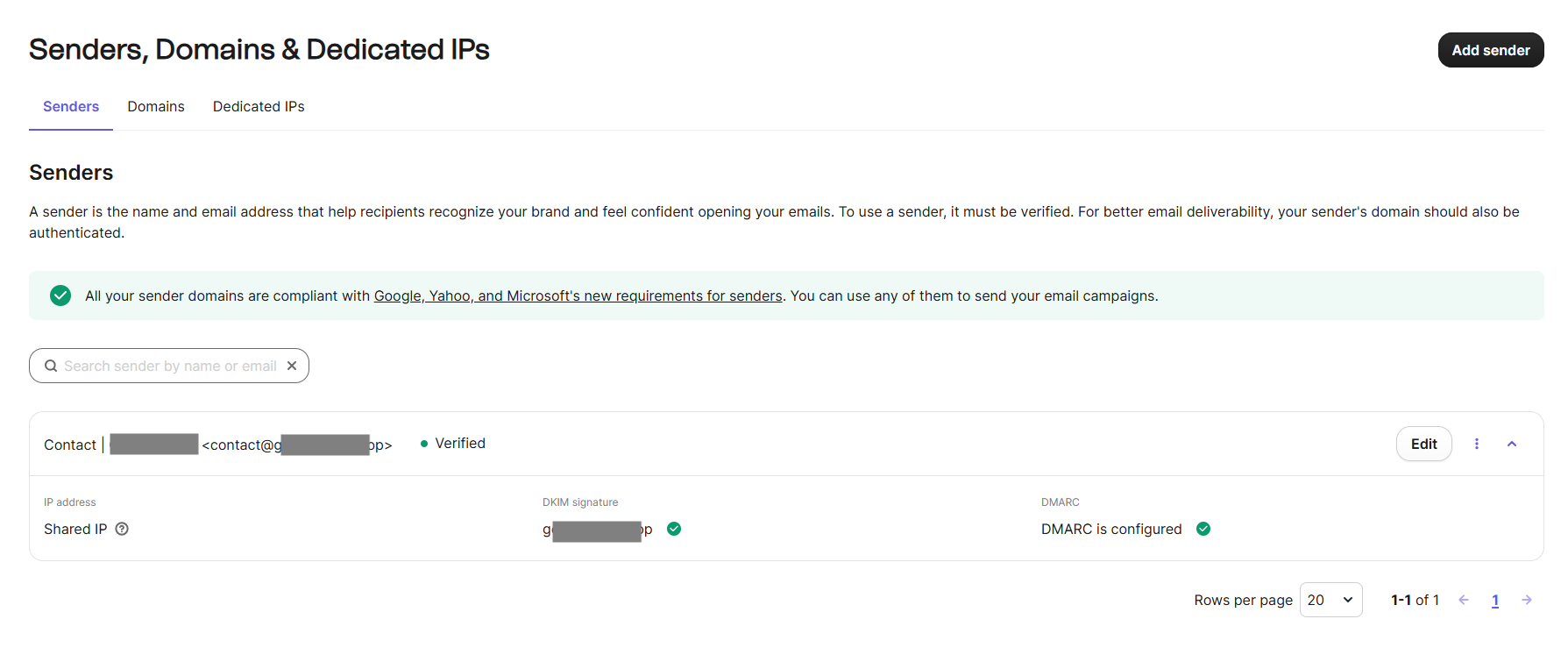
Task: Clear the sender search with X icon
Action: click(x=292, y=366)
